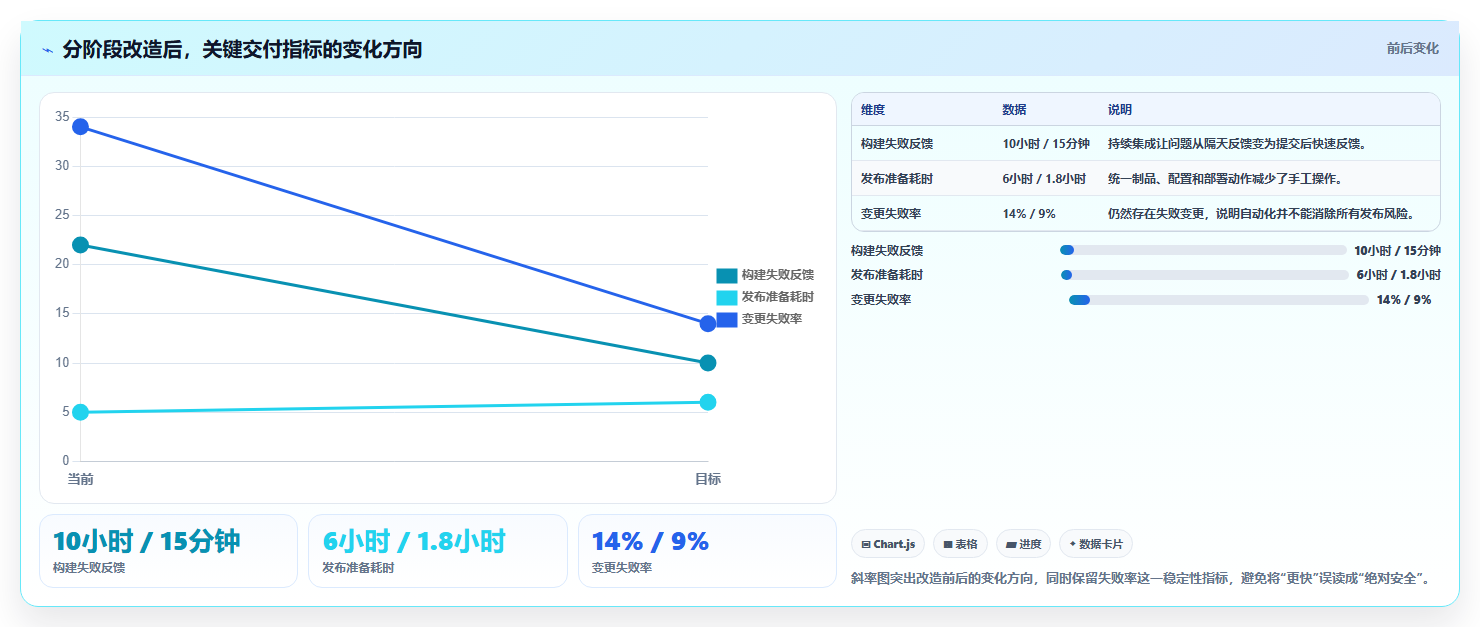Click the 变更失败率 data point at 当前
This screenshot has height=627, width=1480.
[x=81, y=127]
